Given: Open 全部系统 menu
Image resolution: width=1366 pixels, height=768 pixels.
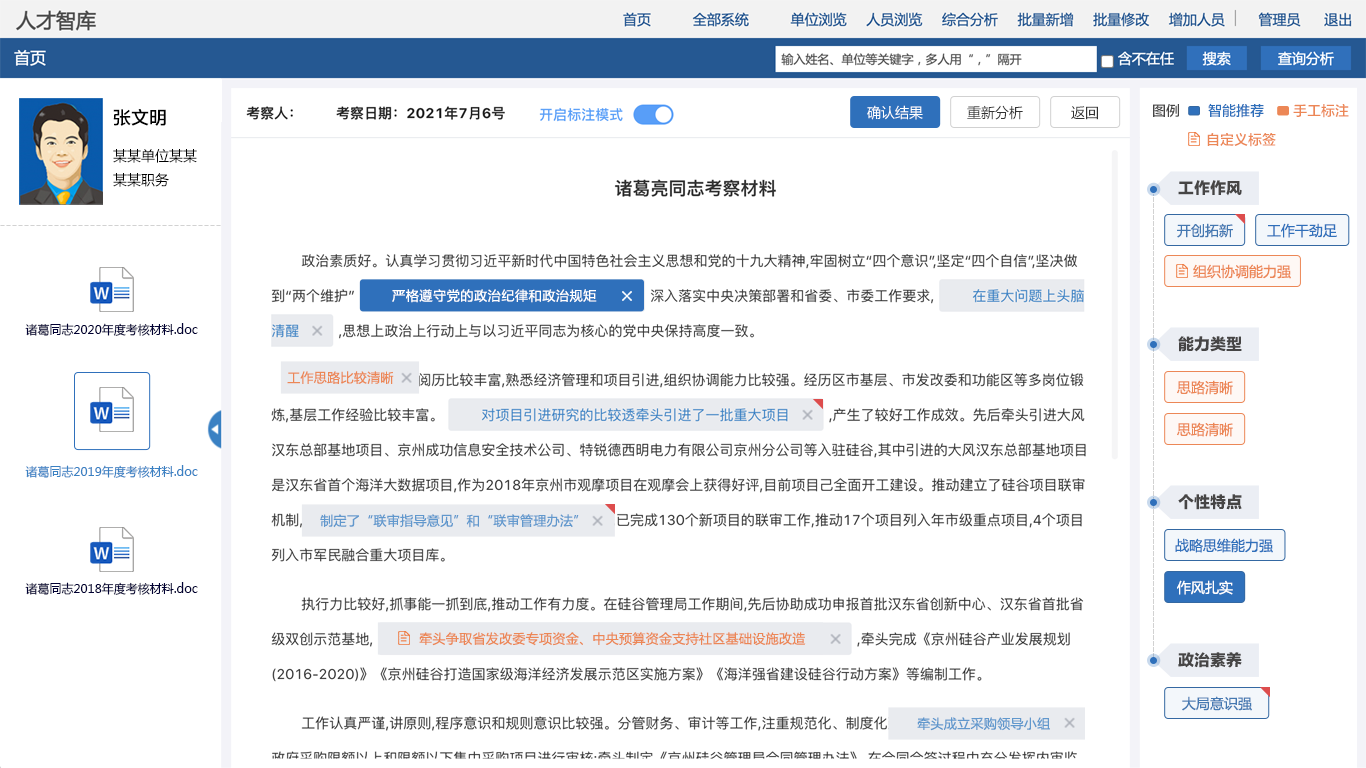Looking at the screenshot, I should (721, 20).
